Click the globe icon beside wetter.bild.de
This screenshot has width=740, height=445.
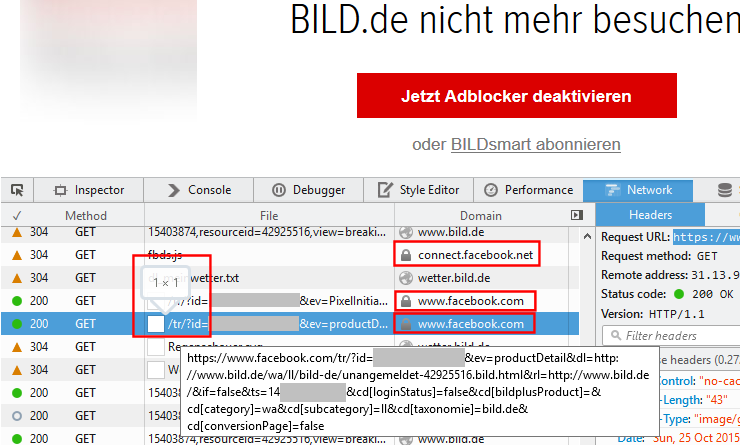(406, 278)
